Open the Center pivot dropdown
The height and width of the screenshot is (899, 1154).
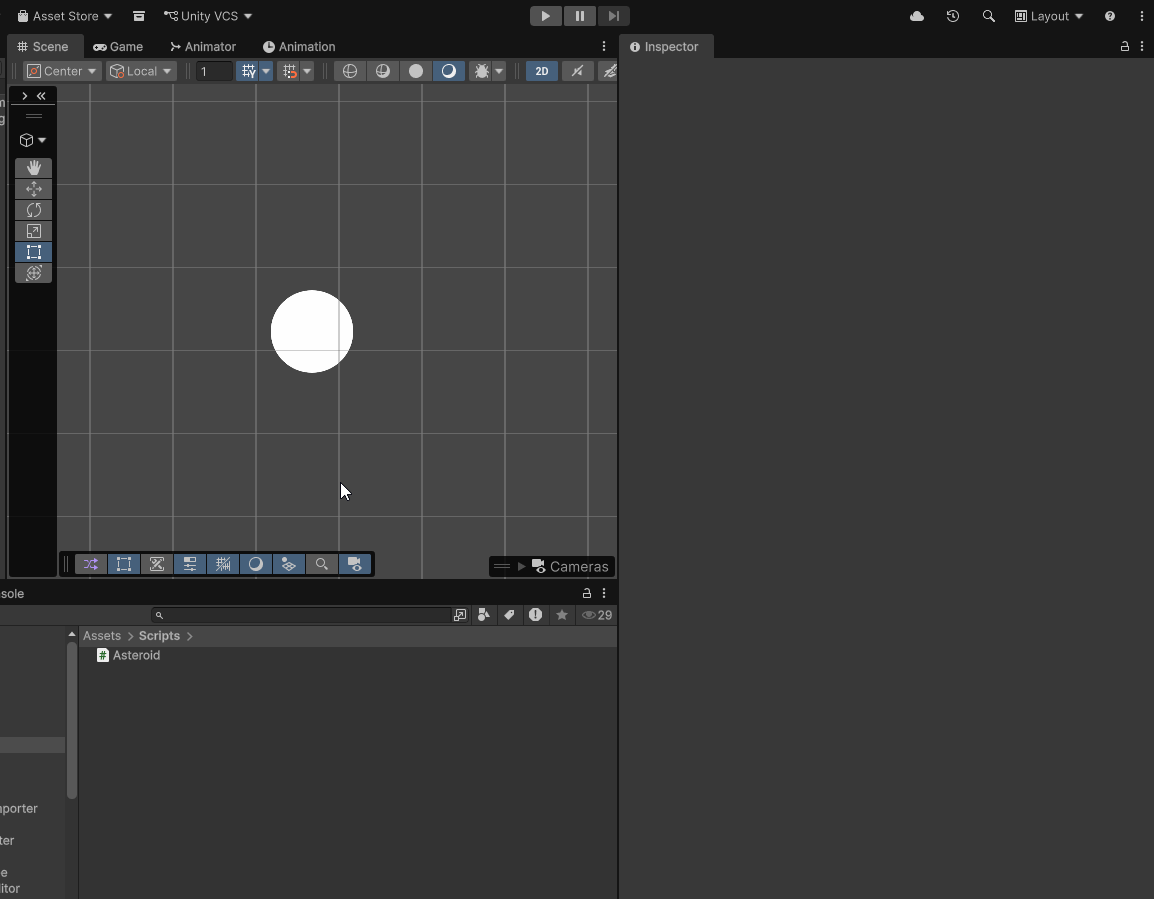62,71
